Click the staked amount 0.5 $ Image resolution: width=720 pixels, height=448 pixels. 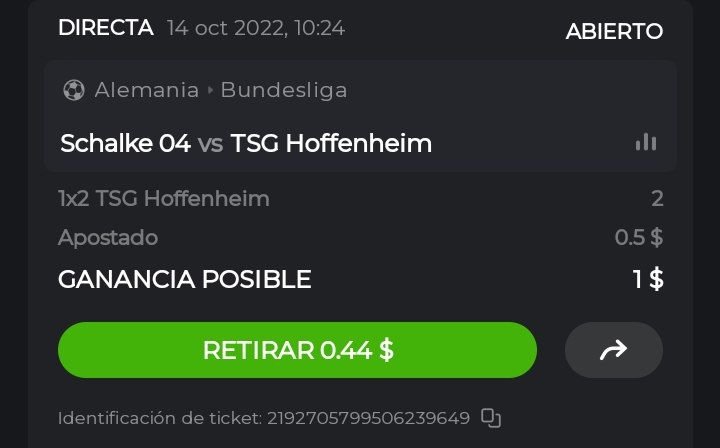pyautogui.click(x=639, y=238)
